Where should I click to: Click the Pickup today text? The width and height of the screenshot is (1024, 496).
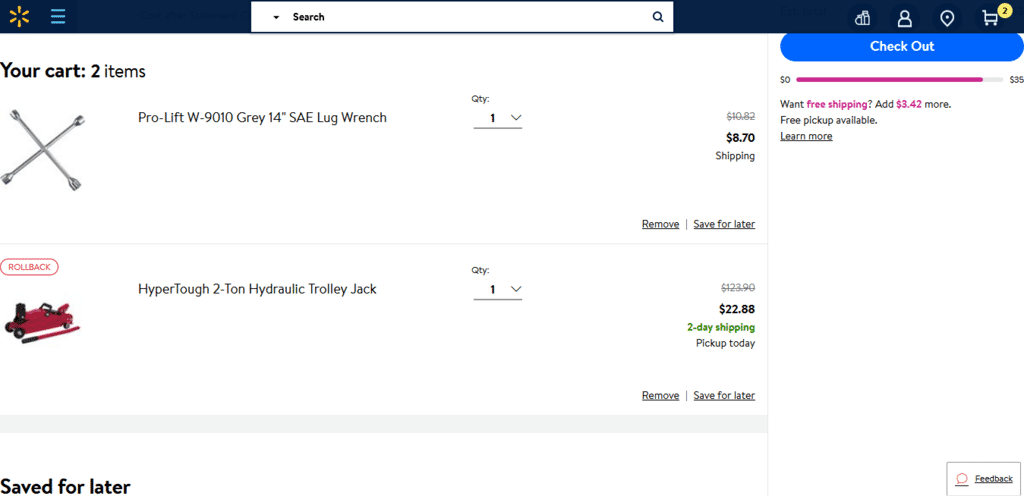tap(726, 343)
